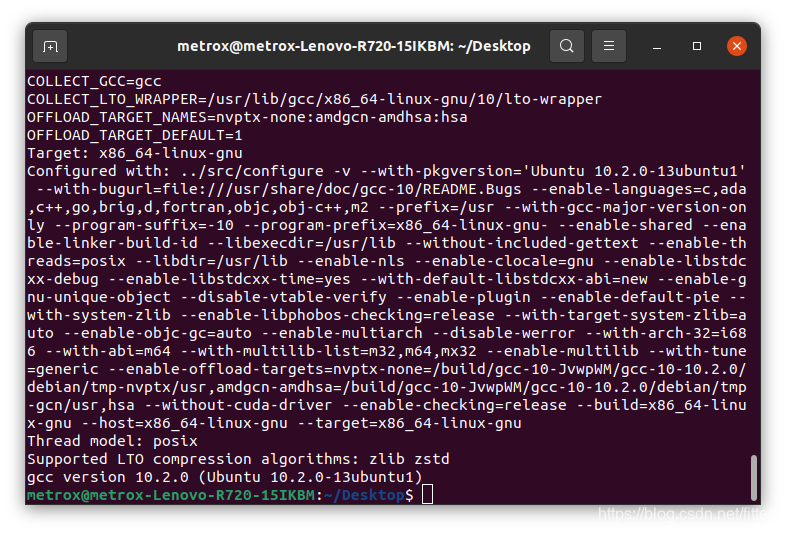Click the 'Thread model: posix' line
Viewport: 786px width, 533px height.
click(x=112, y=441)
